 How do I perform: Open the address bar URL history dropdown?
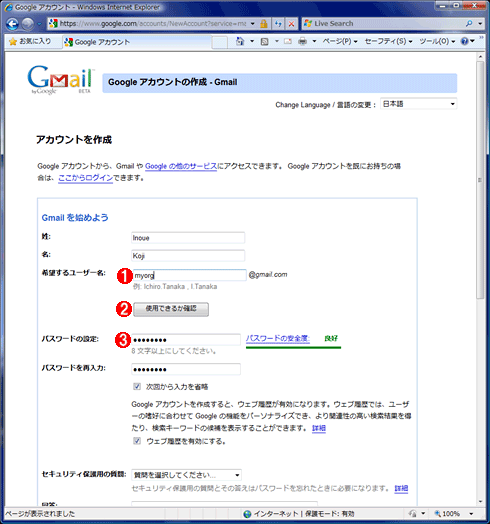pyautogui.click(x=253, y=23)
